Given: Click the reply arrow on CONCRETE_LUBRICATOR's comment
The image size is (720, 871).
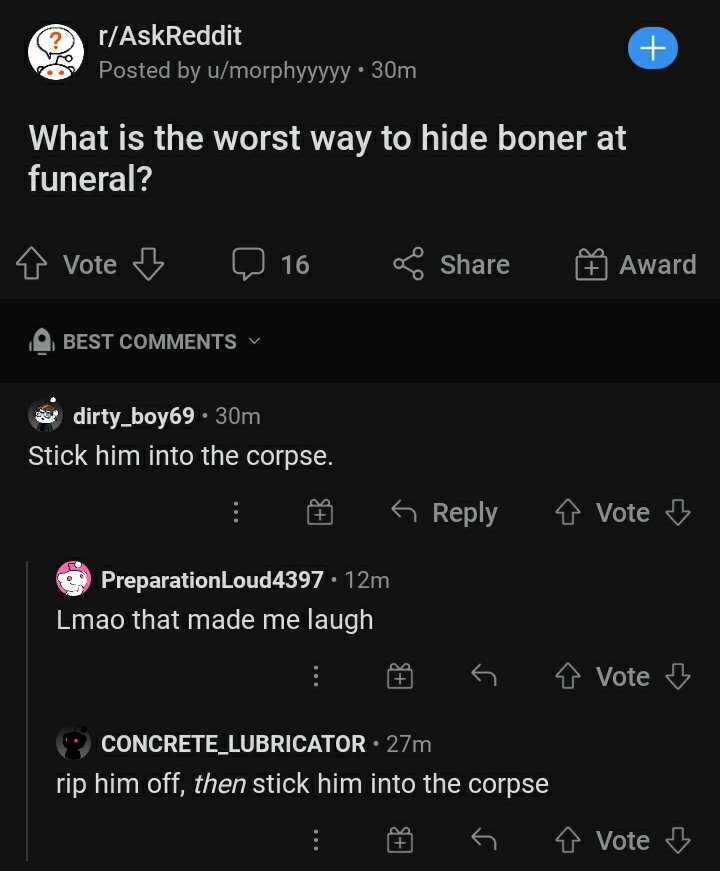Looking at the screenshot, I should point(484,840).
